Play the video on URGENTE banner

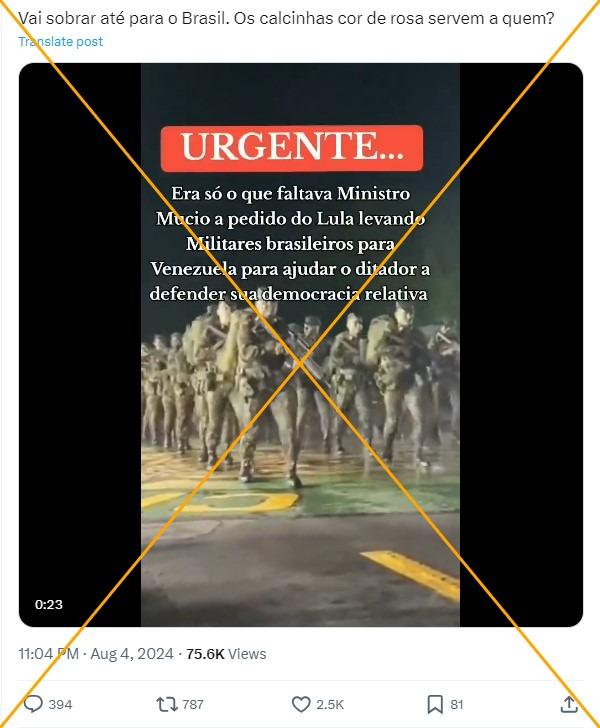pos(292,148)
